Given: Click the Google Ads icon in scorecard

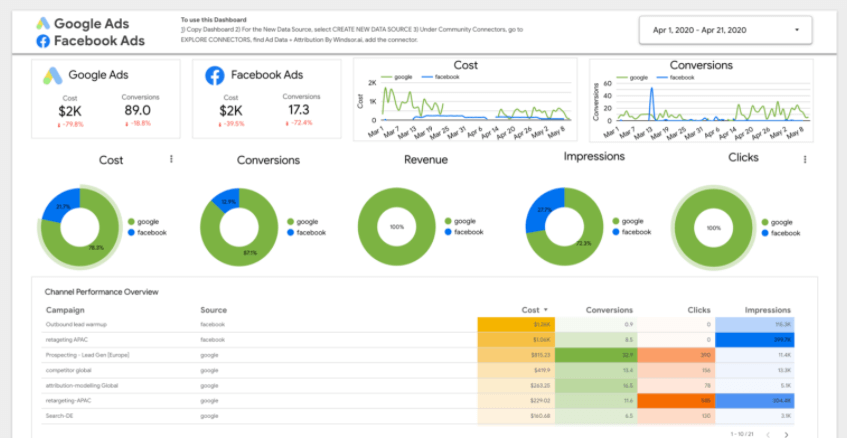Looking at the screenshot, I should 52,76.
